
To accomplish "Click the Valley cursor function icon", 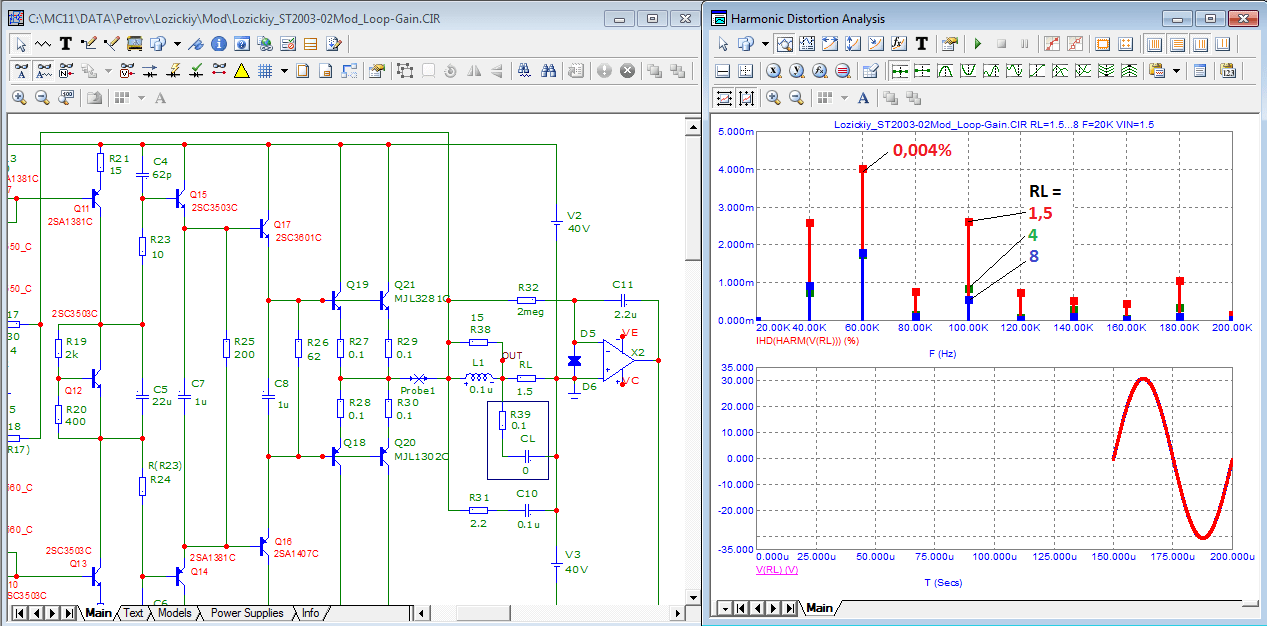I will pos(968,71).
